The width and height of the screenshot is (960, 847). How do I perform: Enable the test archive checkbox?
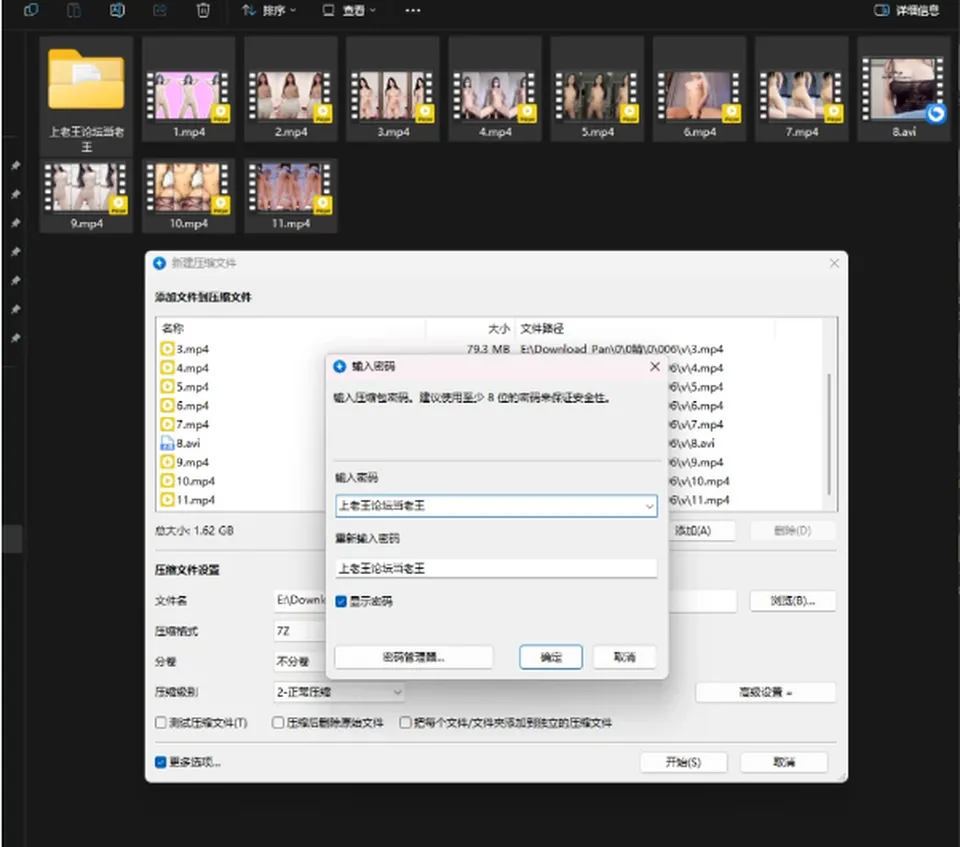coord(160,723)
